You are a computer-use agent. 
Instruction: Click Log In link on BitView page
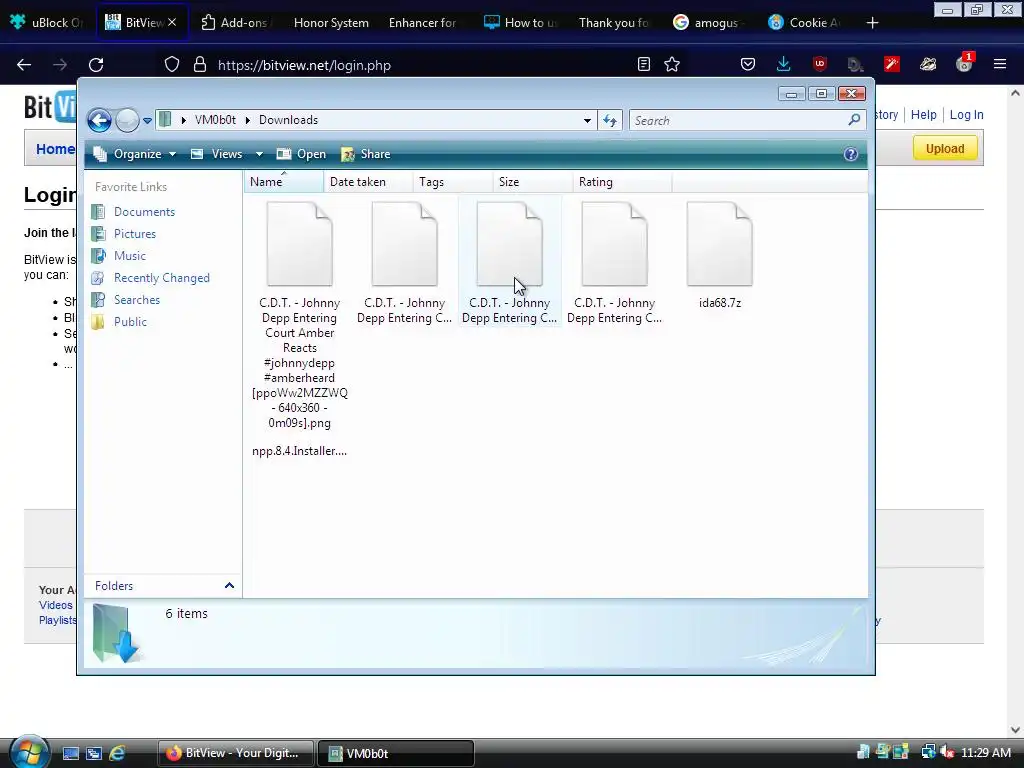pos(966,115)
